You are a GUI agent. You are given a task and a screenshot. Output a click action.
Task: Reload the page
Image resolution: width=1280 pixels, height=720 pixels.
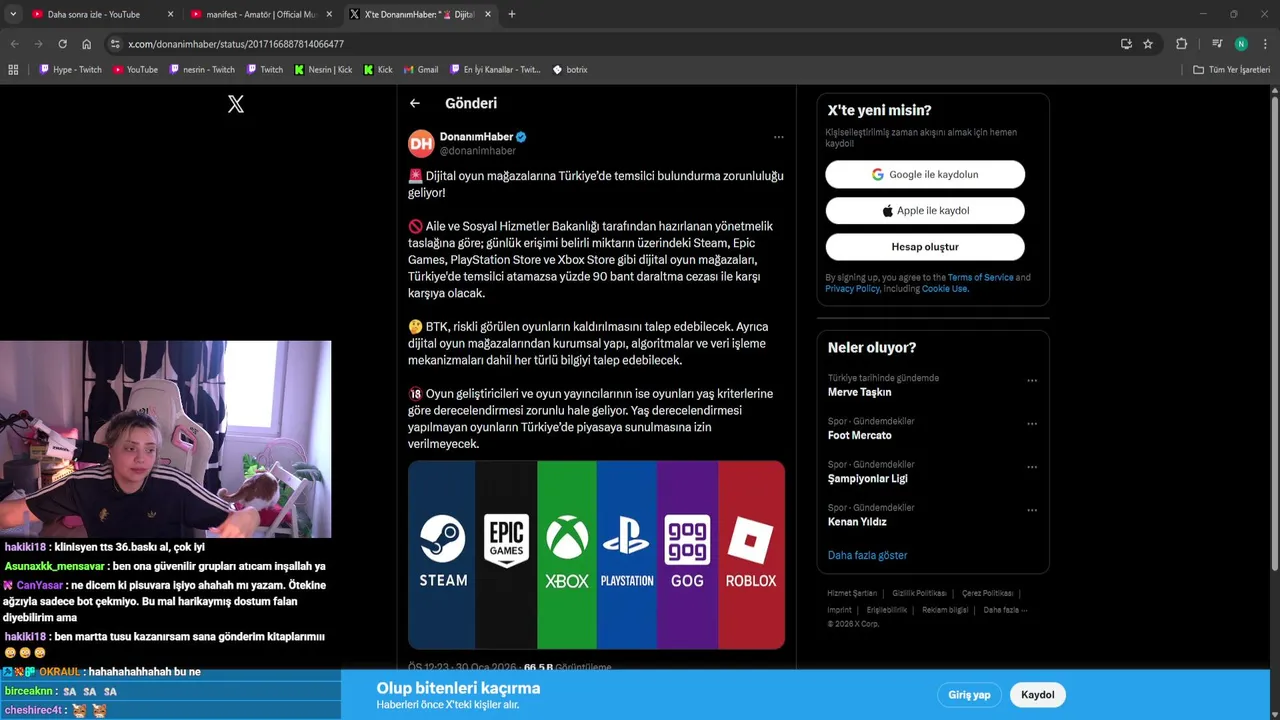pyautogui.click(x=62, y=44)
